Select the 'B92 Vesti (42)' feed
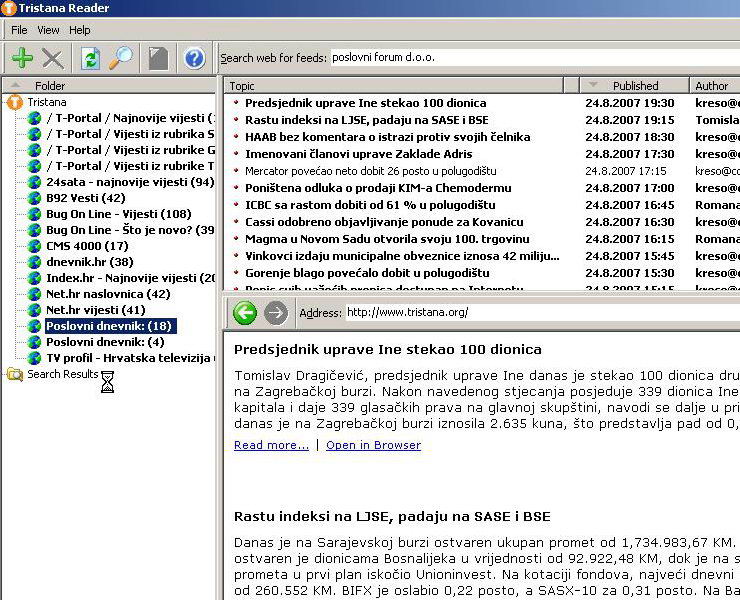The width and height of the screenshot is (740, 600). (85, 198)
